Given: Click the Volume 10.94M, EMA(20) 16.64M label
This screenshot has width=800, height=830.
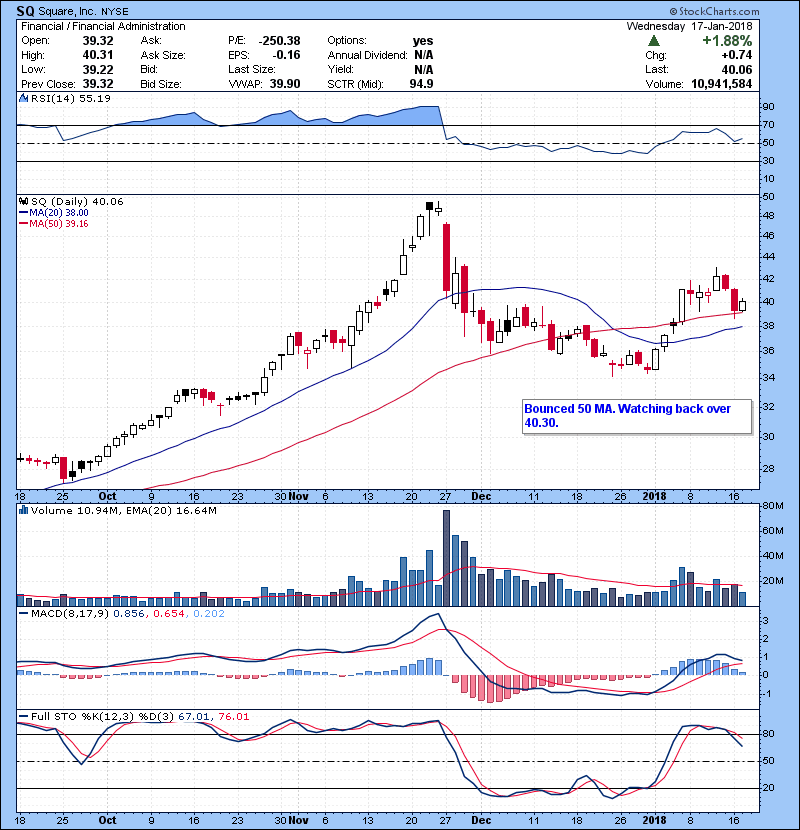Looking at the screenshot, I should click(x=124, y=511).
